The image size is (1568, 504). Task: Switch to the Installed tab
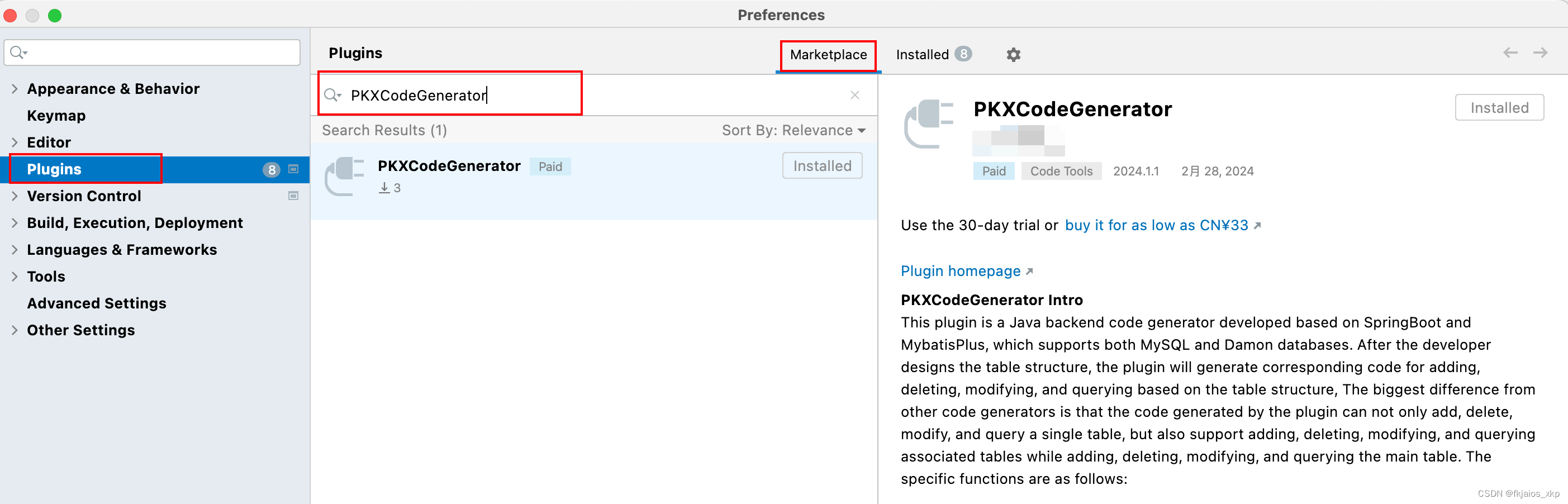tap(933, 55)
